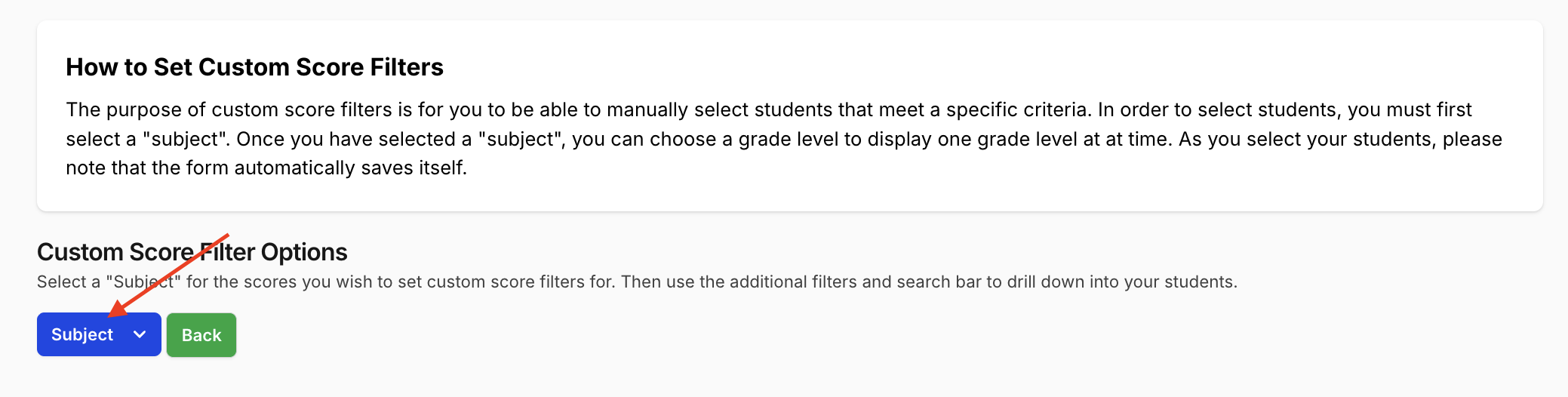Click the word "Options" in the section heading
This screenshot has width=1568, height=397.
point(304,252)
